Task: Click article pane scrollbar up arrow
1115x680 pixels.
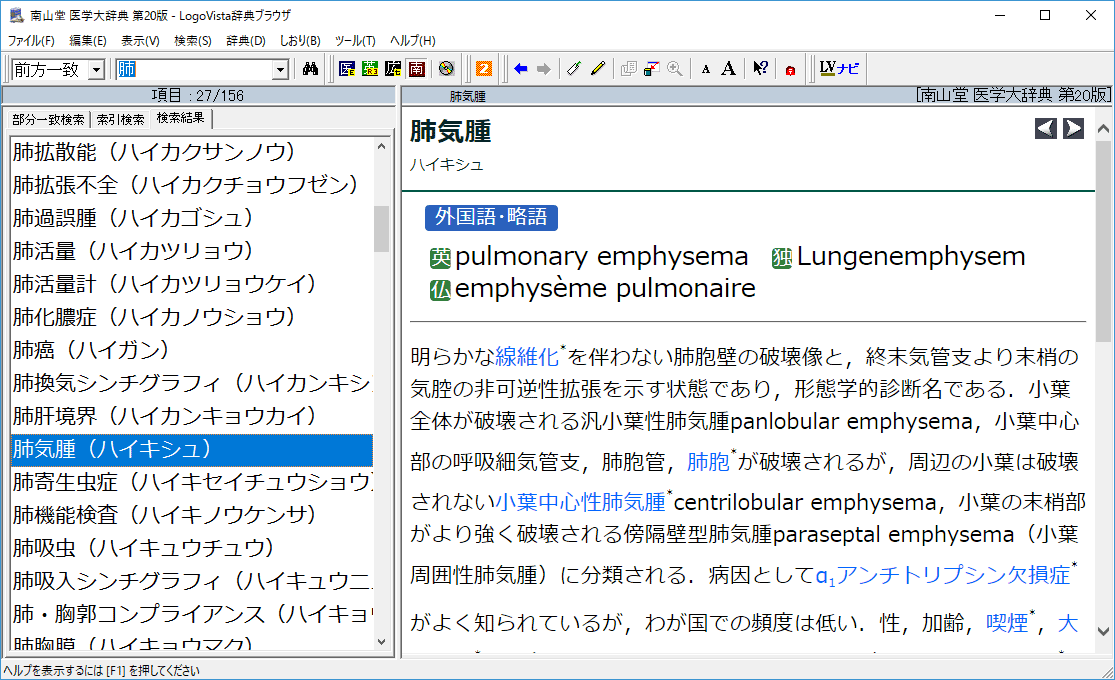Action: point(1104,129)
